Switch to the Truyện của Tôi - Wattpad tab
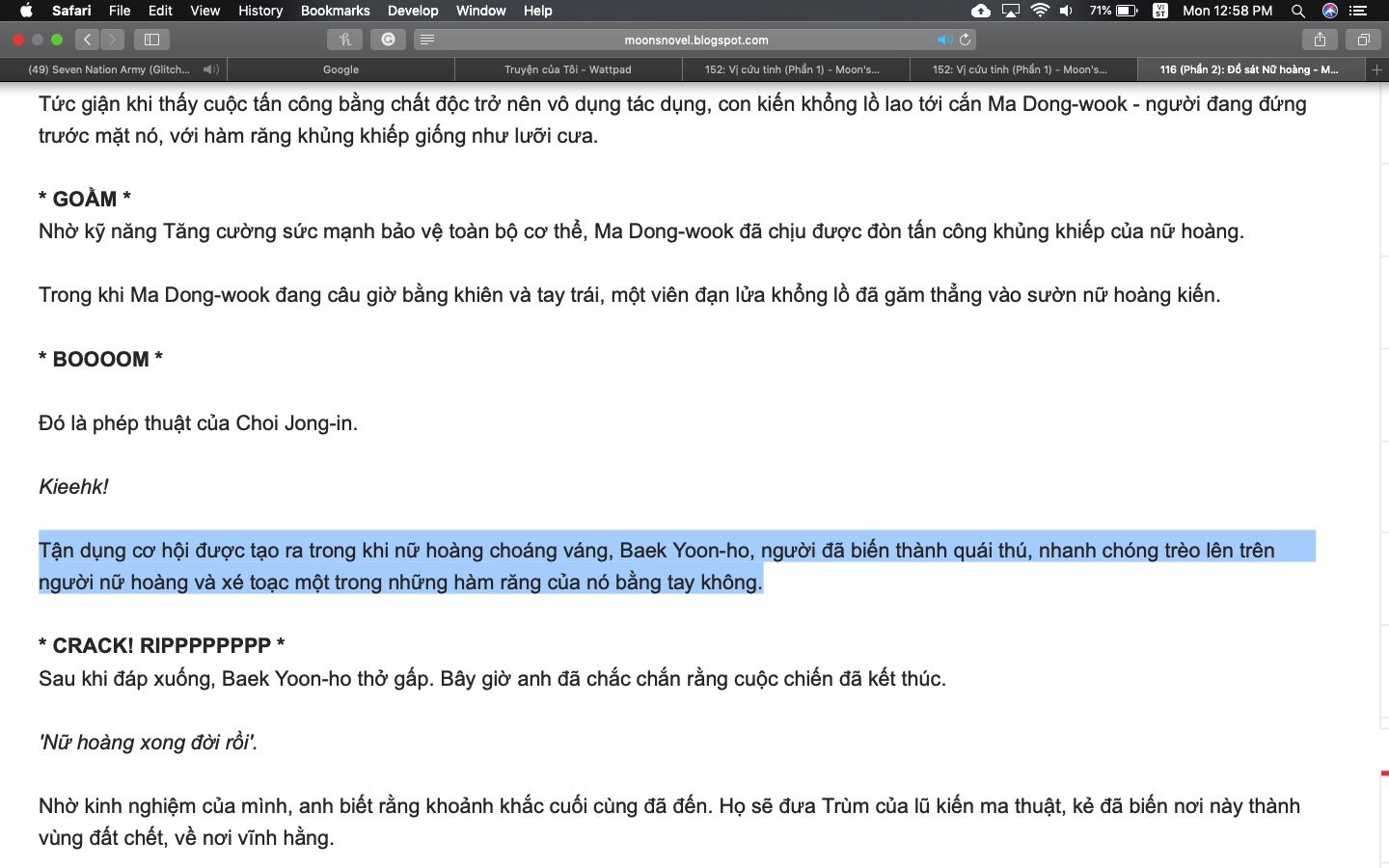This screenshot has height=868, width=1389. (x=567, y=69)
